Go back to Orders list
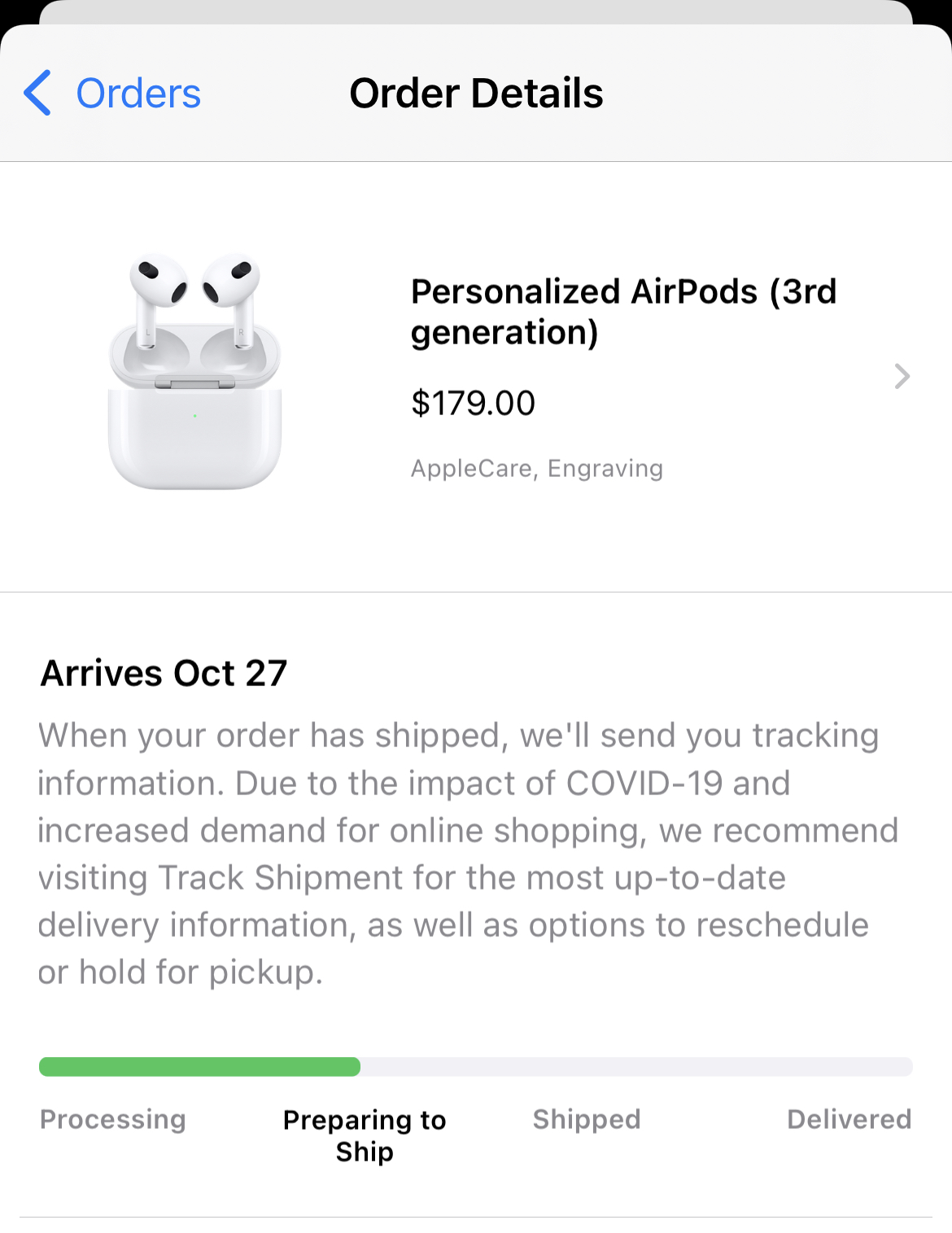Image resolution: width=952 pixels, height=1233 pixels. (138, 94)
